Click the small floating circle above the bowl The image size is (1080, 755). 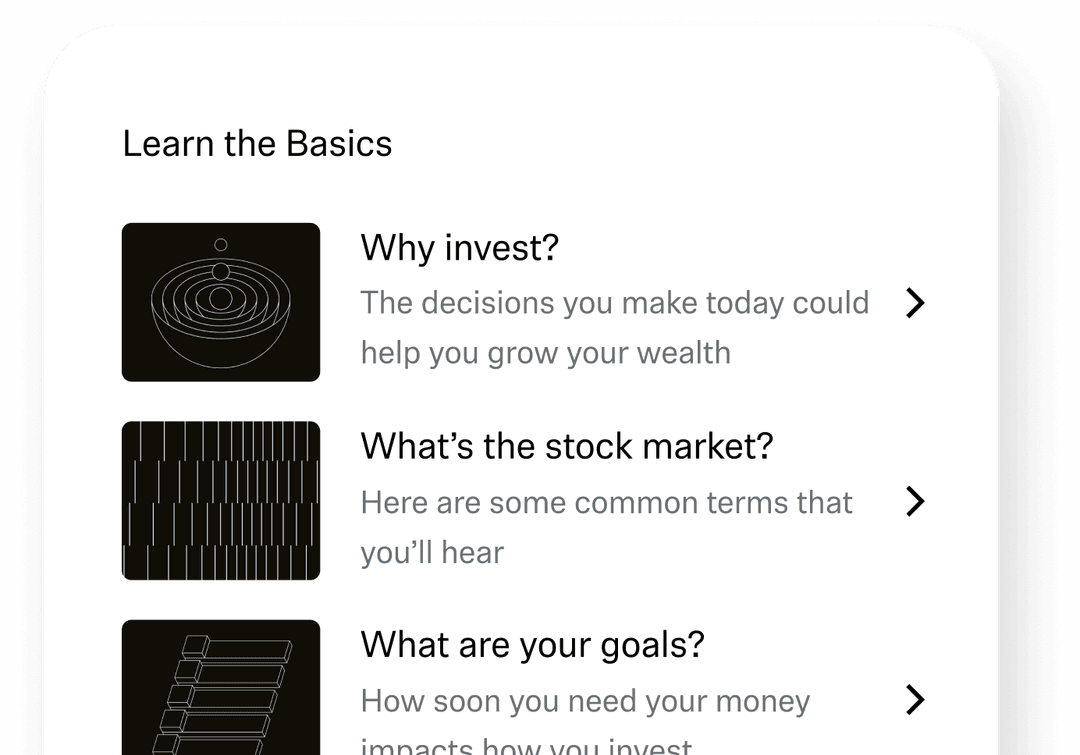221,244
